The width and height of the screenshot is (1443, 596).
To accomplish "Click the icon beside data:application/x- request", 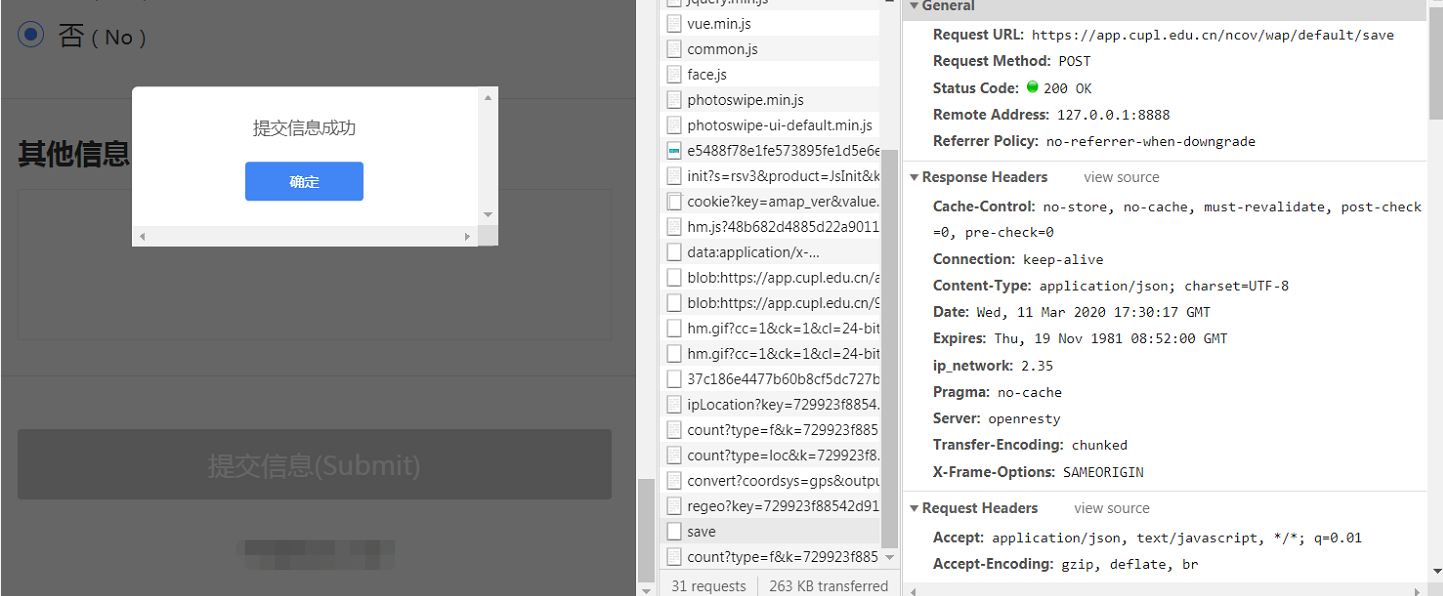I will point(675,252).
